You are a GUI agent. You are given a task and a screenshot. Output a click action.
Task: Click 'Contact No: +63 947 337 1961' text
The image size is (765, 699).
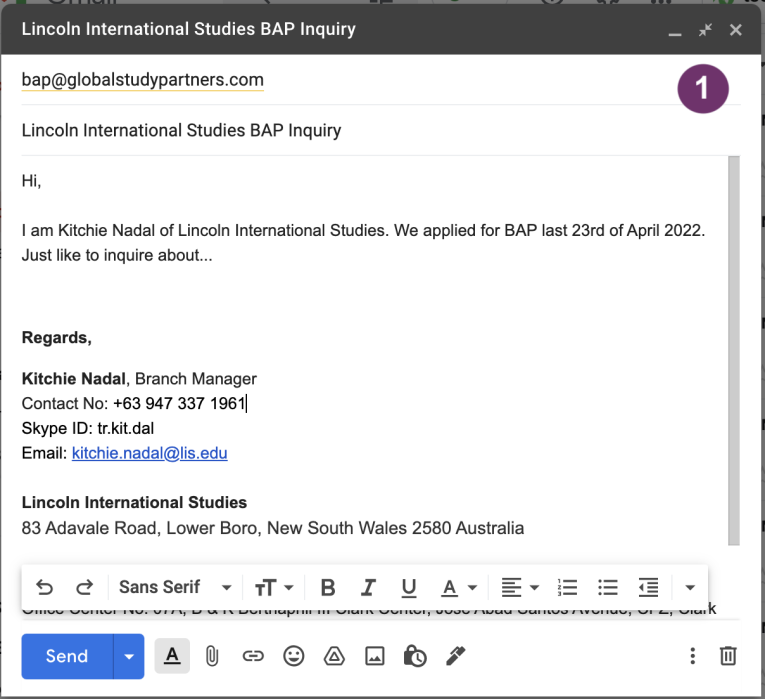point(134,403)
